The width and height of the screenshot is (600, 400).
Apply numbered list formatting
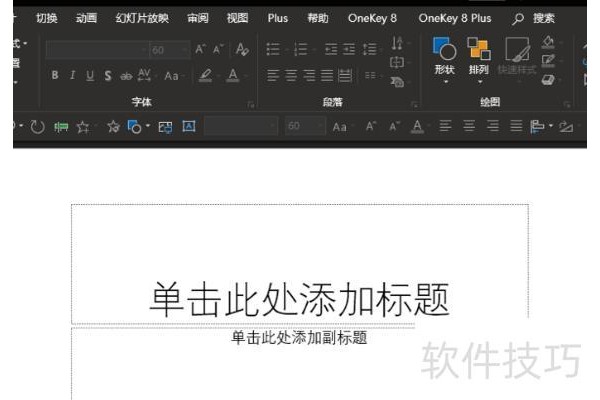(301, 49)
